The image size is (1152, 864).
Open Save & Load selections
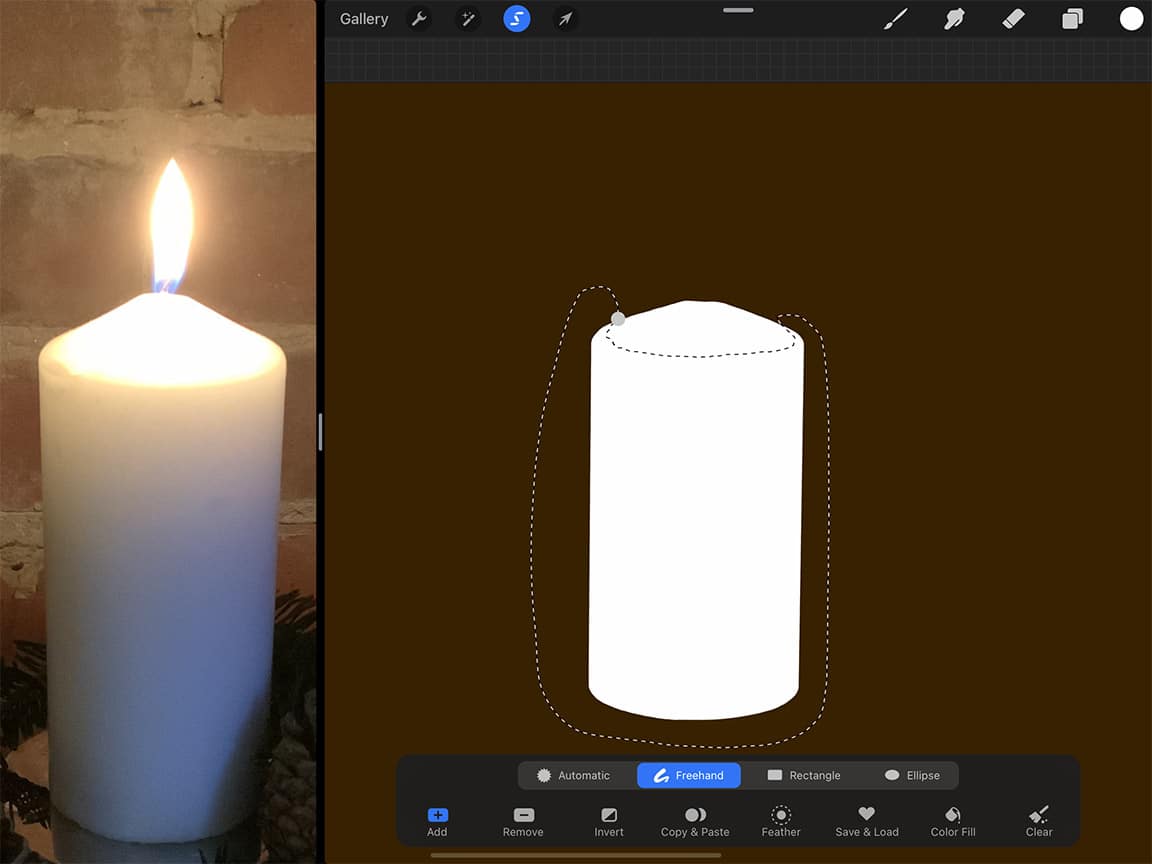[867, 822]
